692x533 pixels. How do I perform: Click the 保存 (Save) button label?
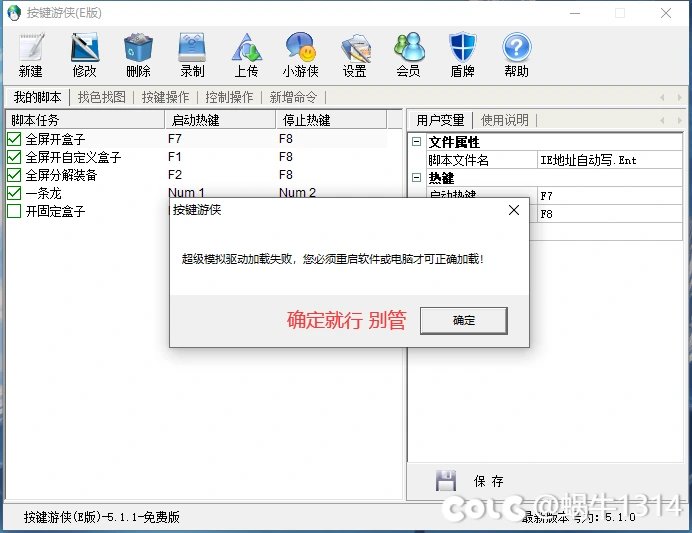(489, 481)
